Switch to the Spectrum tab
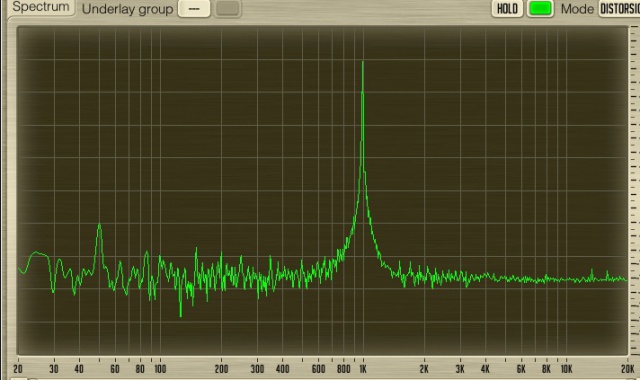This screenshot has height=380, width=640. click(41, 7)
